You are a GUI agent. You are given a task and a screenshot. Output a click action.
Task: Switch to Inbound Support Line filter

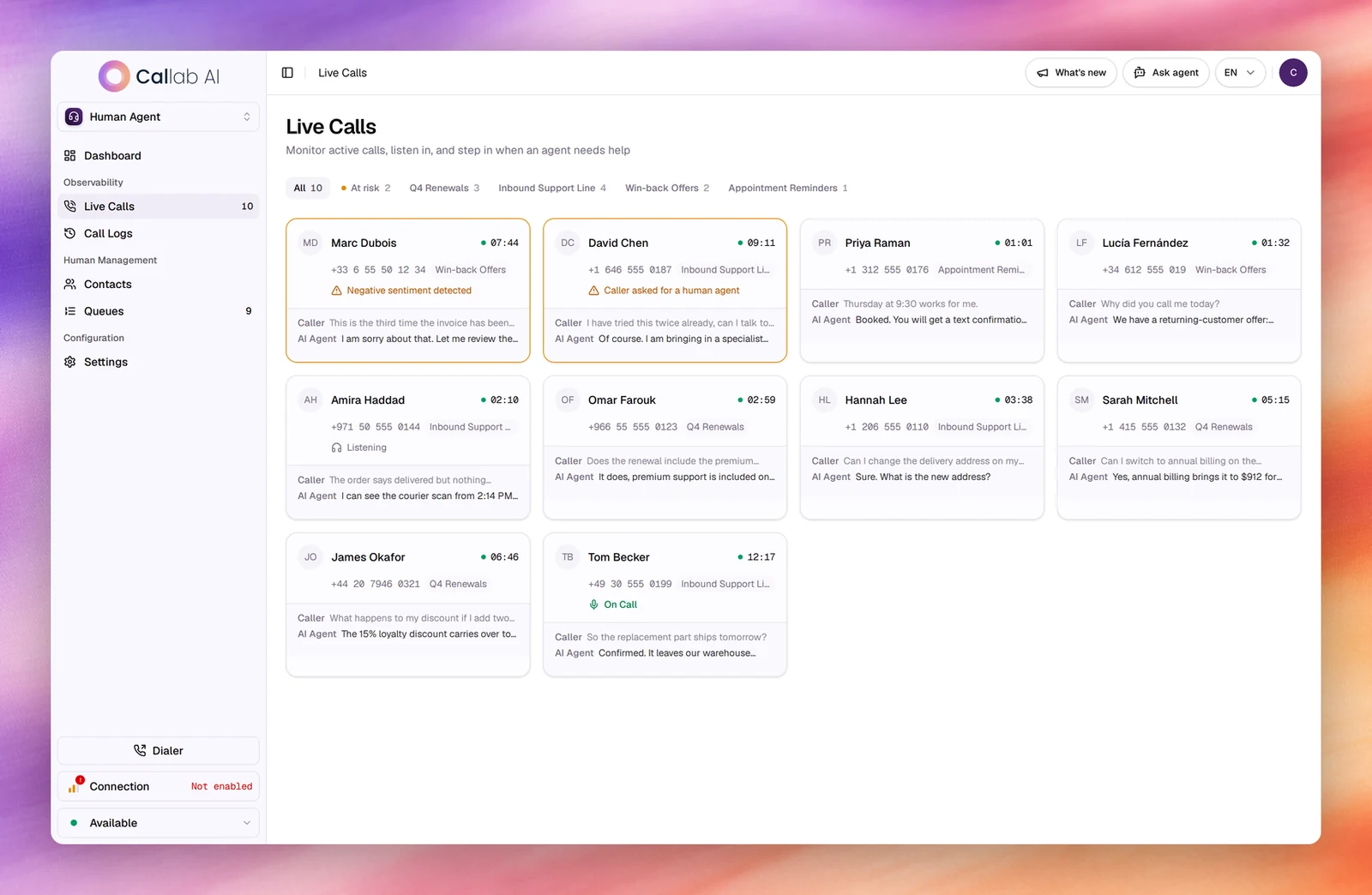click(x=552, y=188)
